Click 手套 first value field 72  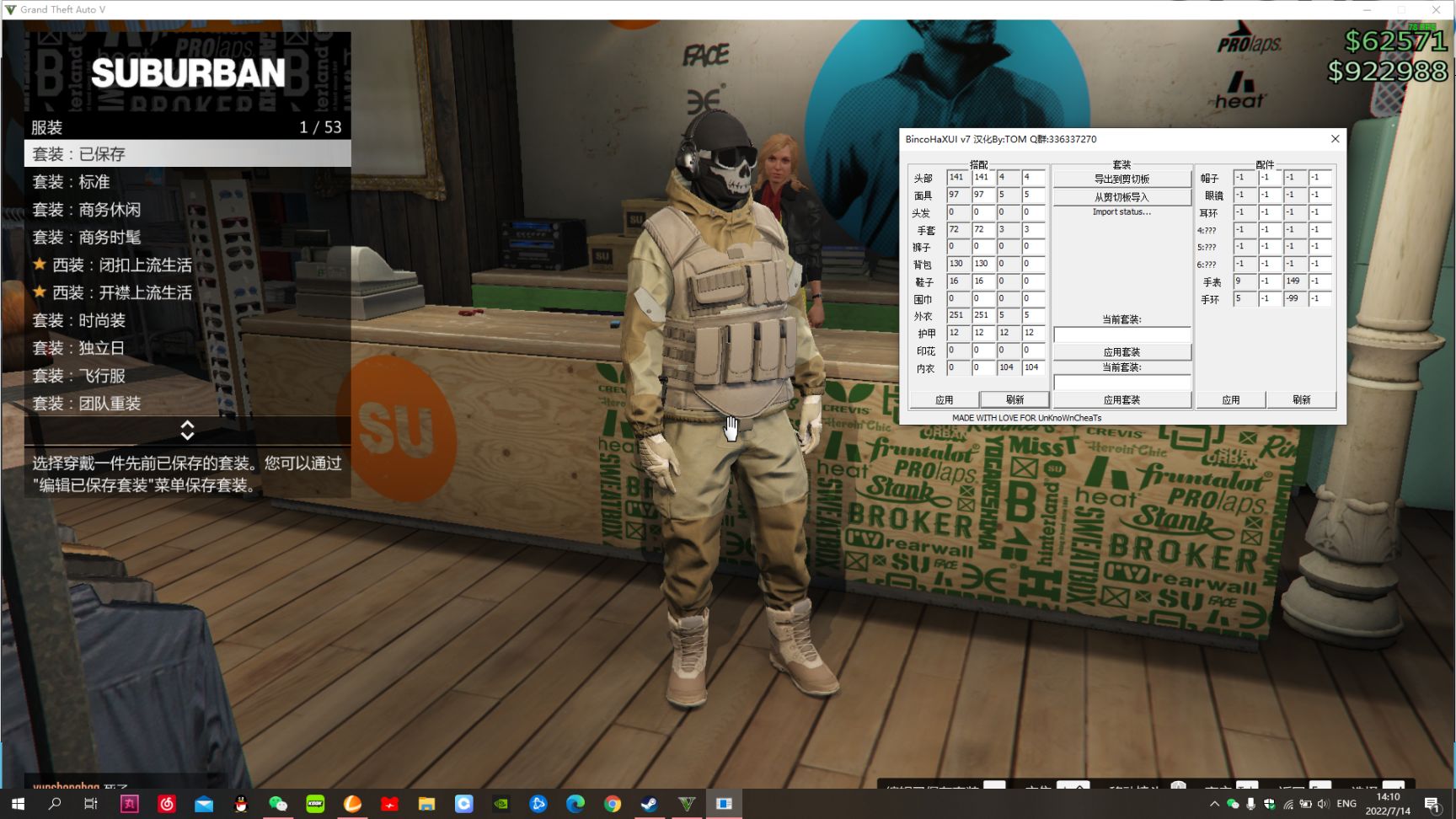click(958, 230)
